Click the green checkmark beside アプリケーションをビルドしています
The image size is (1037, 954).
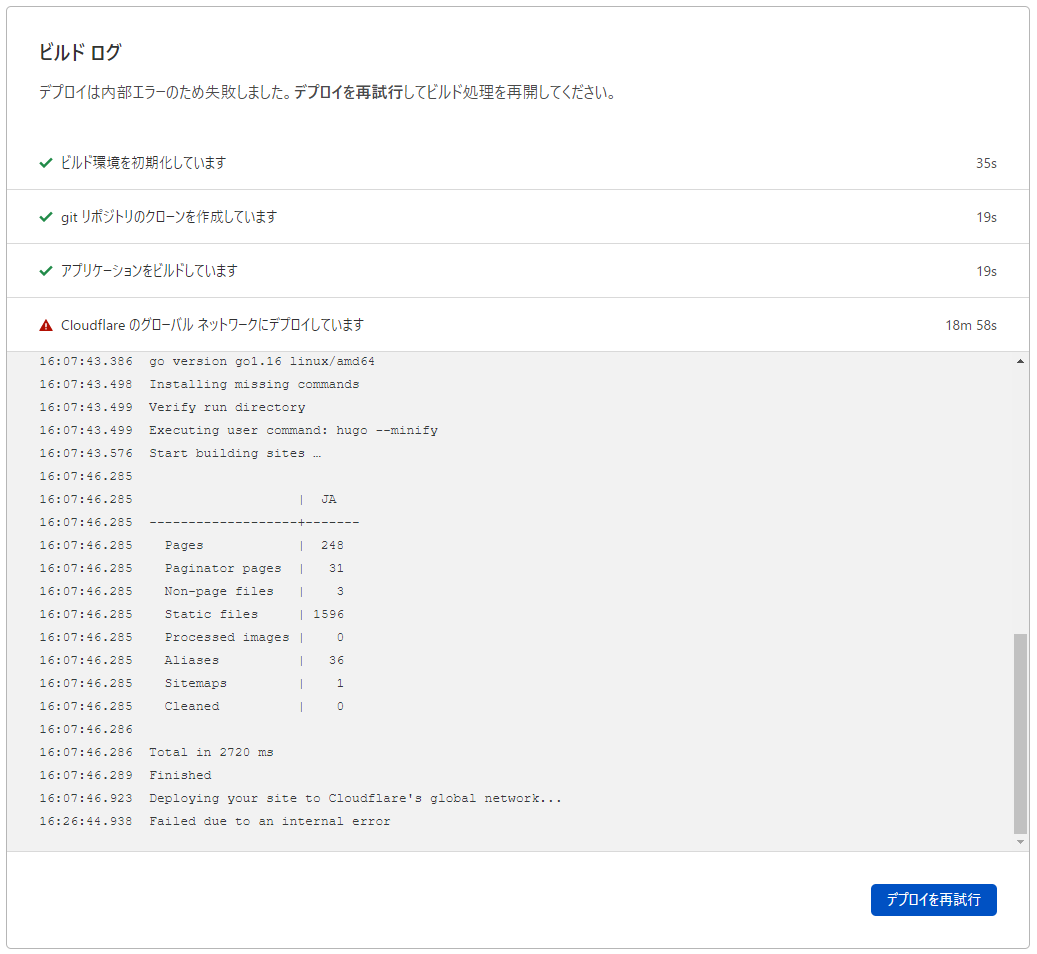coord(45,271)
